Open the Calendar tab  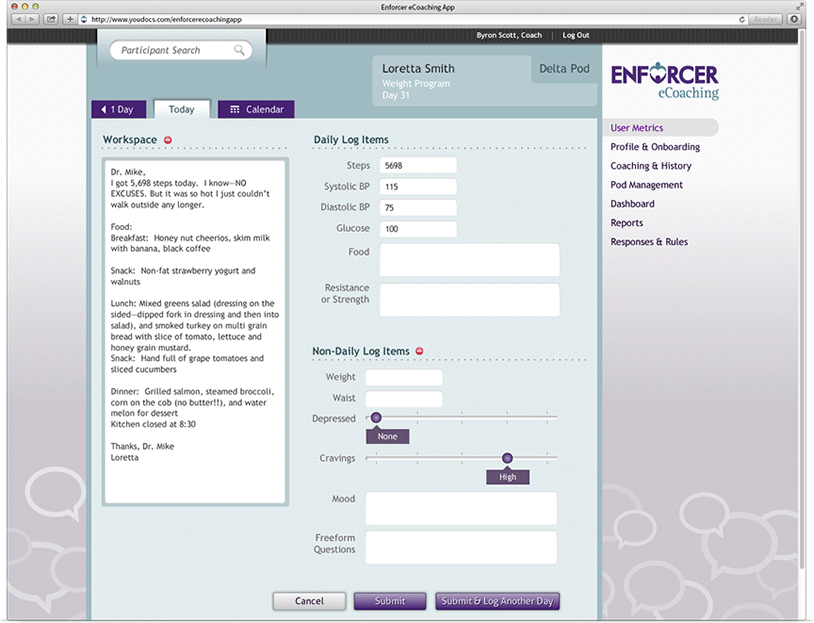pyautogui.click(x=256, y=109)
